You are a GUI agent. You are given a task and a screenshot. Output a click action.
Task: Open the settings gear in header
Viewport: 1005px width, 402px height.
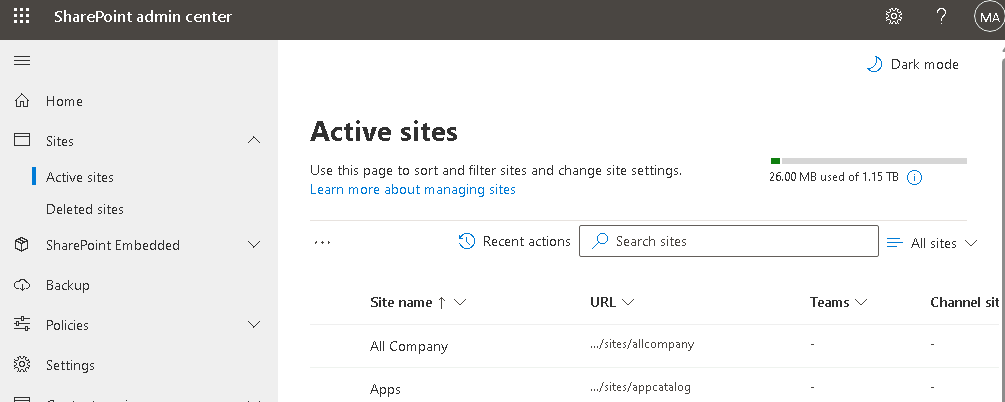click(893, 16)
